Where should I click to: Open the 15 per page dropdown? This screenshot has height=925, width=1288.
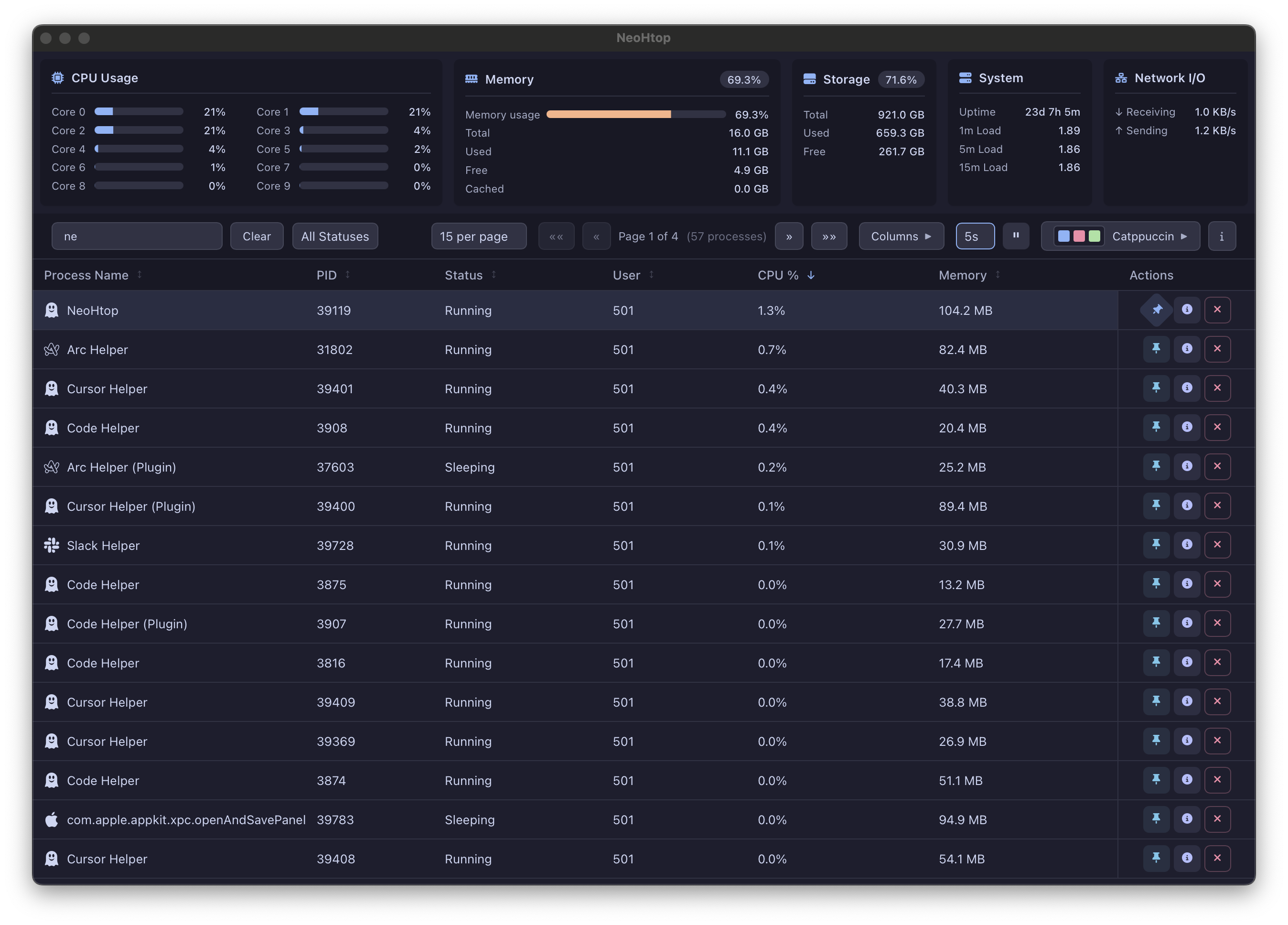[x=479, y=236]
